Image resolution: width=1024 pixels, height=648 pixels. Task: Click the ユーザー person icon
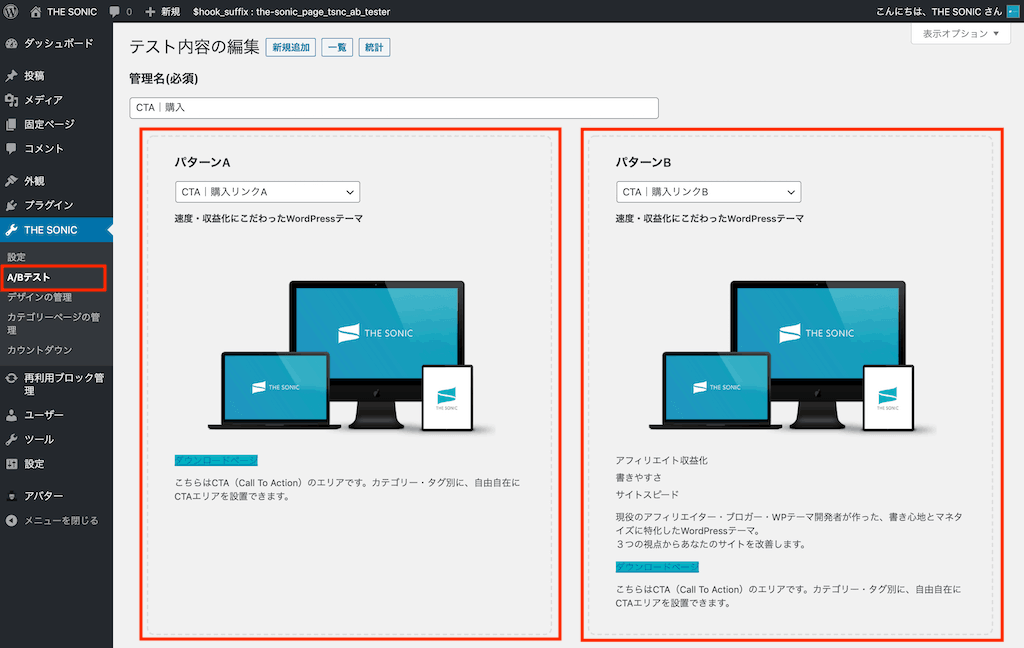11,415
